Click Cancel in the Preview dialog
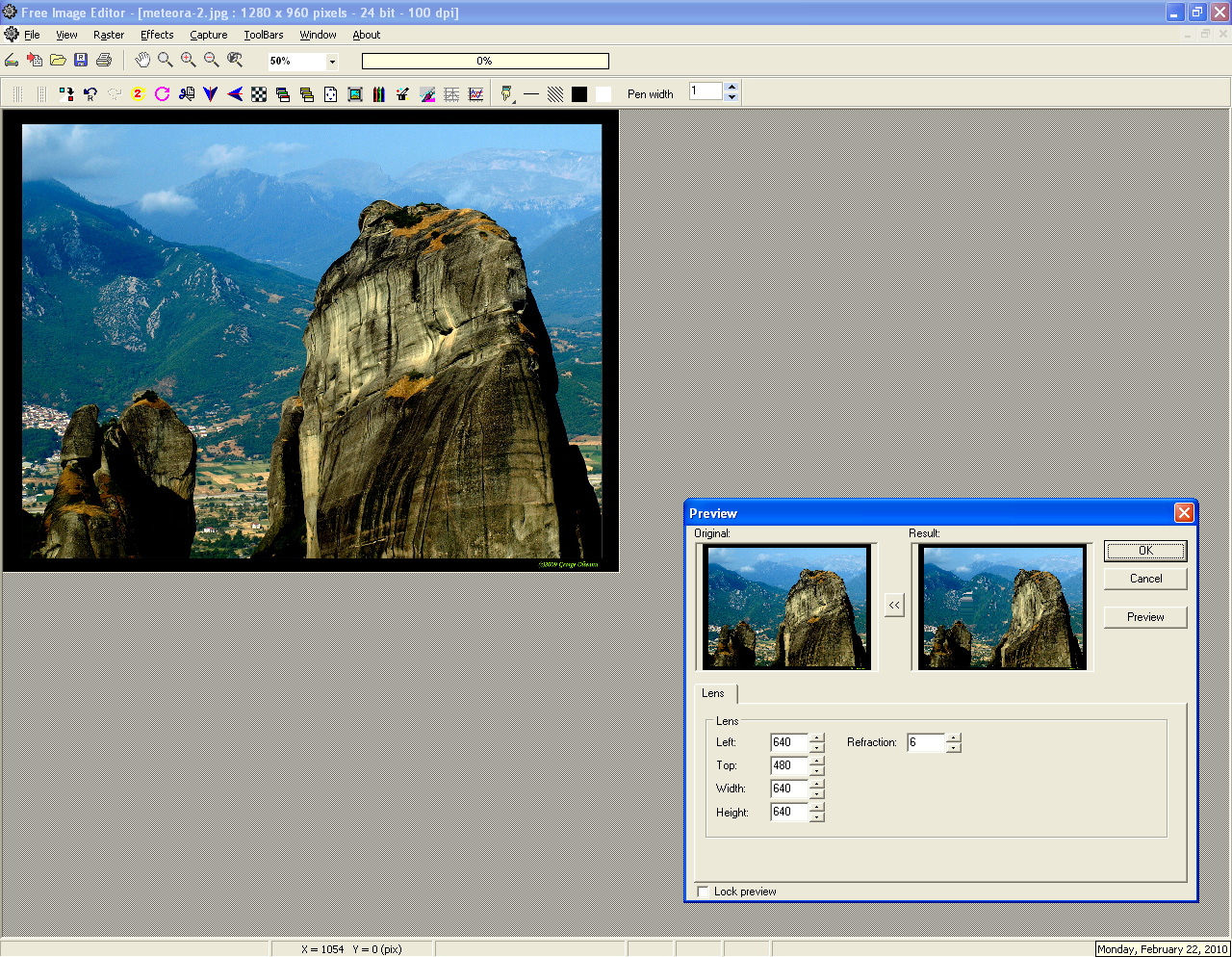This screenshot has height=957, width=1232. (x=1145, y=579)
